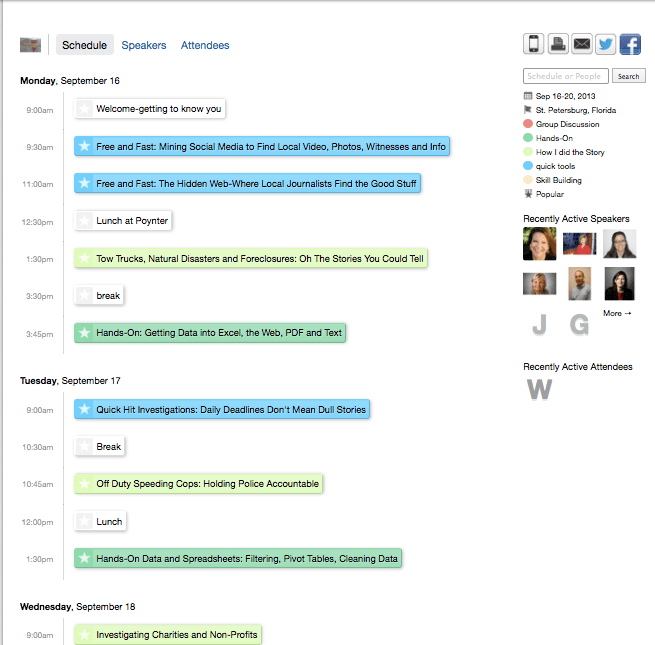Click the Schedule or People search field
This screenshot has width=655, height=645.
[566, 76]
